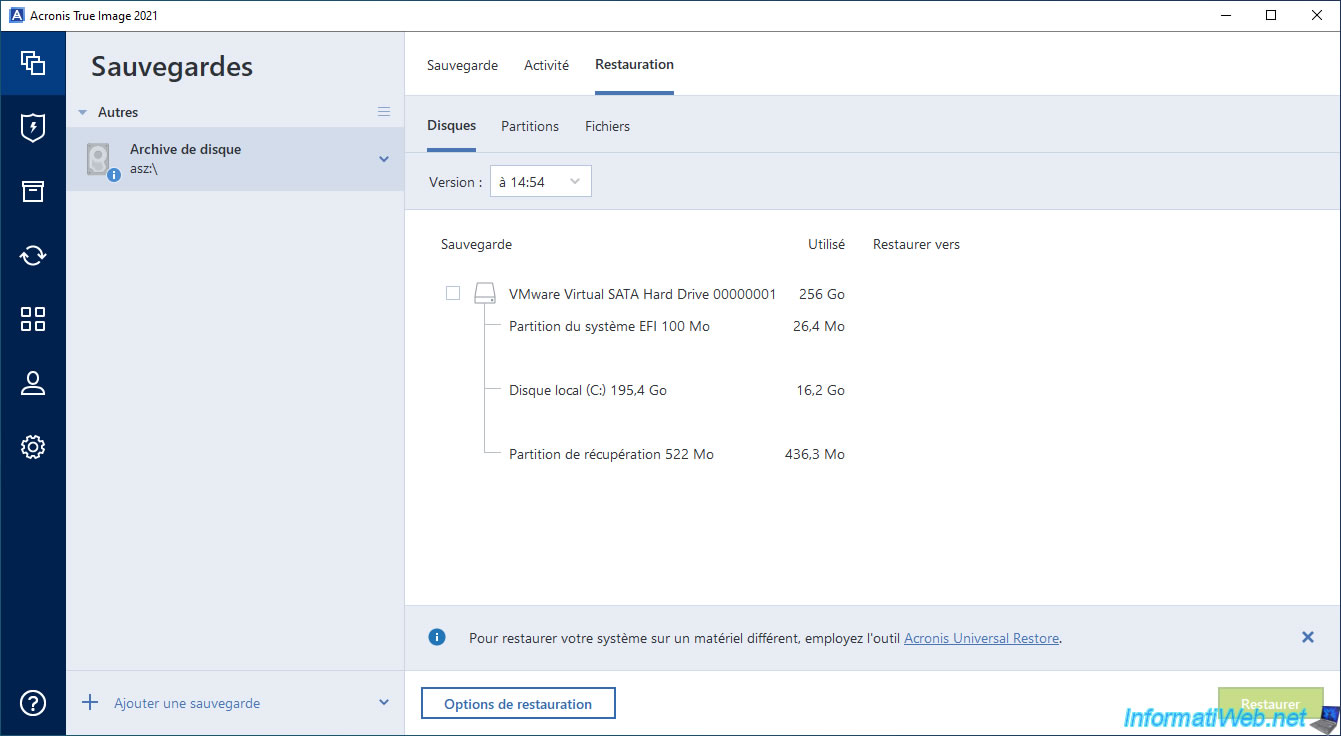Expand the Archive de disque chevron
Viewport: 1341px width, 736px height.
384,159
